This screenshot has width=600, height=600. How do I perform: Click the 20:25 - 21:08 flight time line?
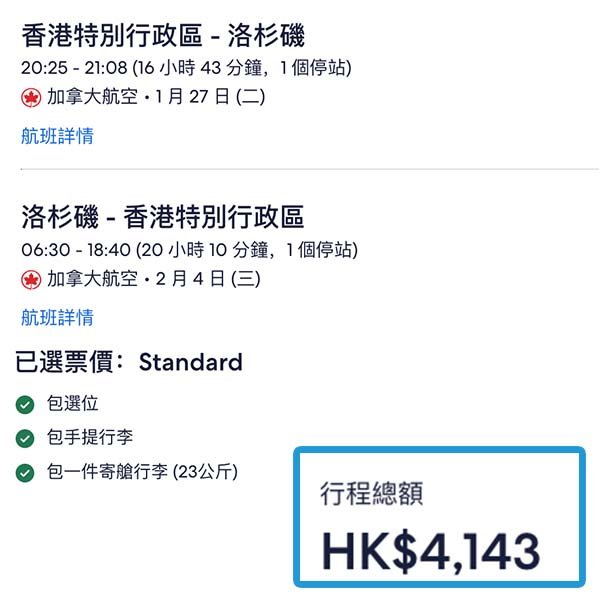(x=186, y=68)
